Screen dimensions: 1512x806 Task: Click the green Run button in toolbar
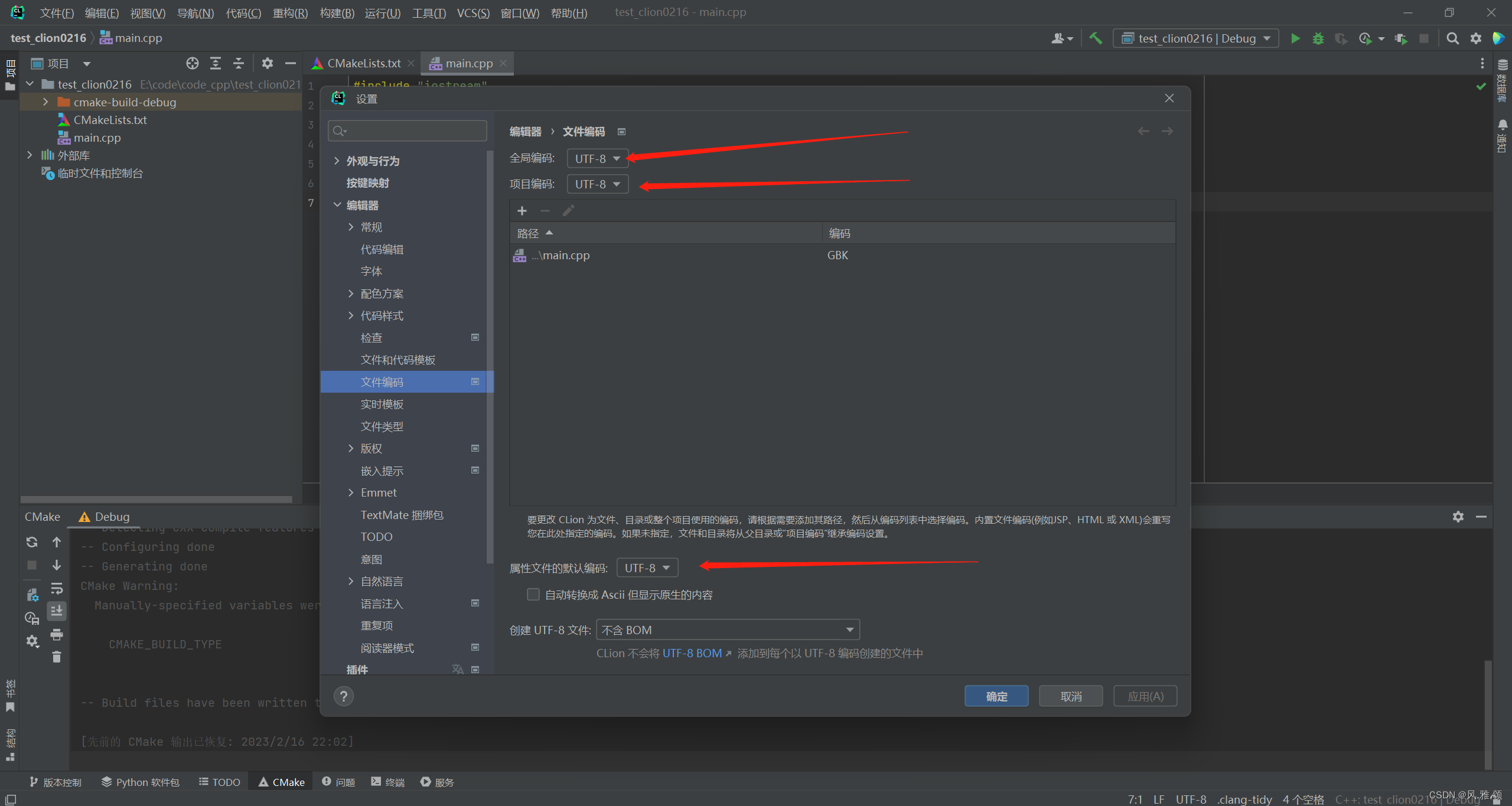point(1295,38)
